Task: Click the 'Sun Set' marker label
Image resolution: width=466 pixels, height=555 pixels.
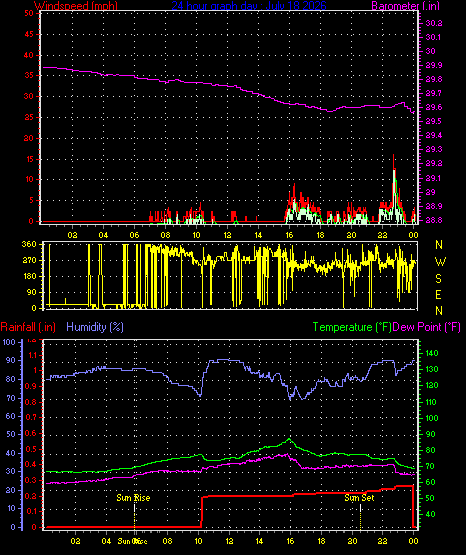Action: [x=359, y=498]
